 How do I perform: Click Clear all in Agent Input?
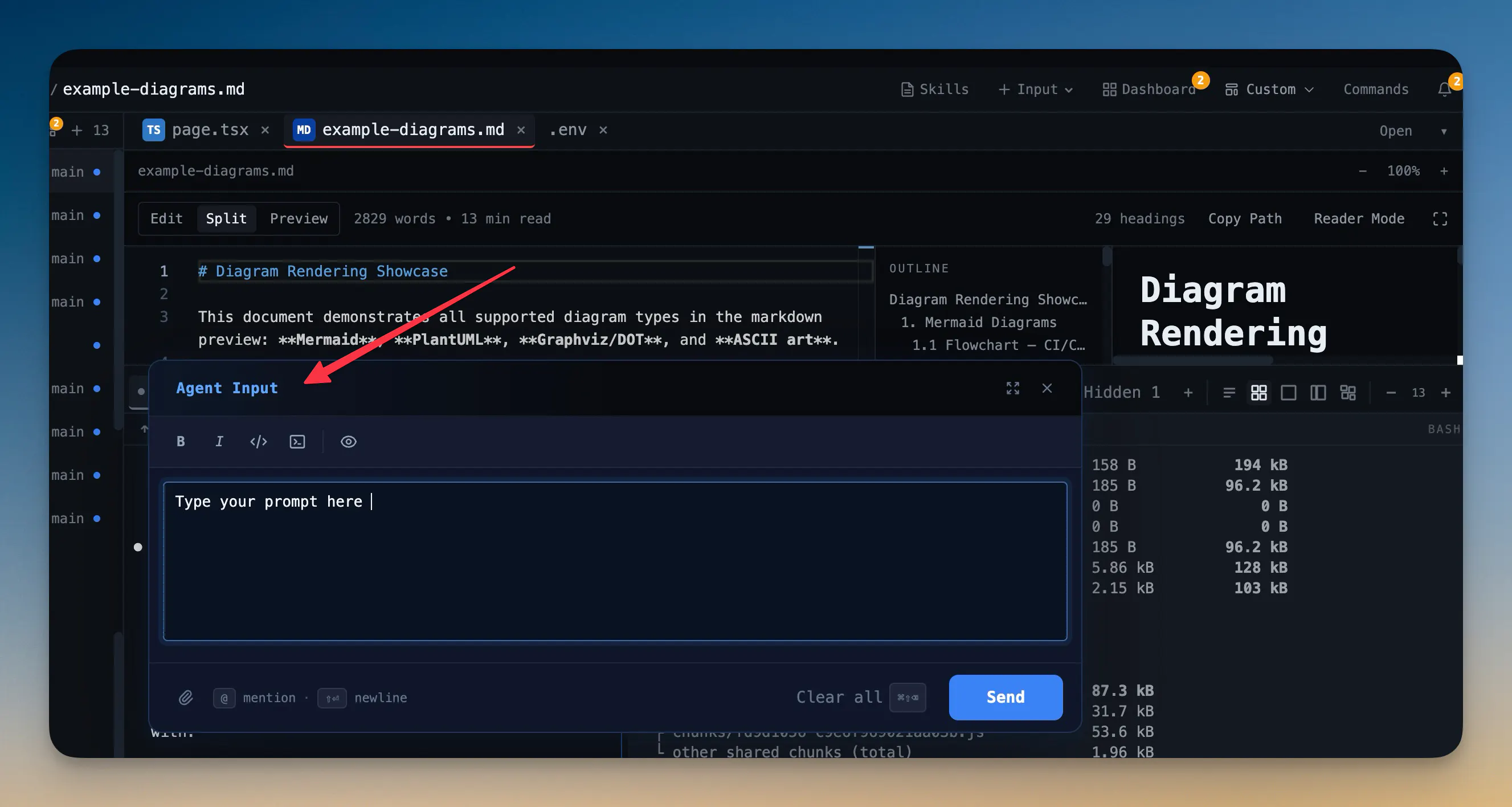coord(839,697)
